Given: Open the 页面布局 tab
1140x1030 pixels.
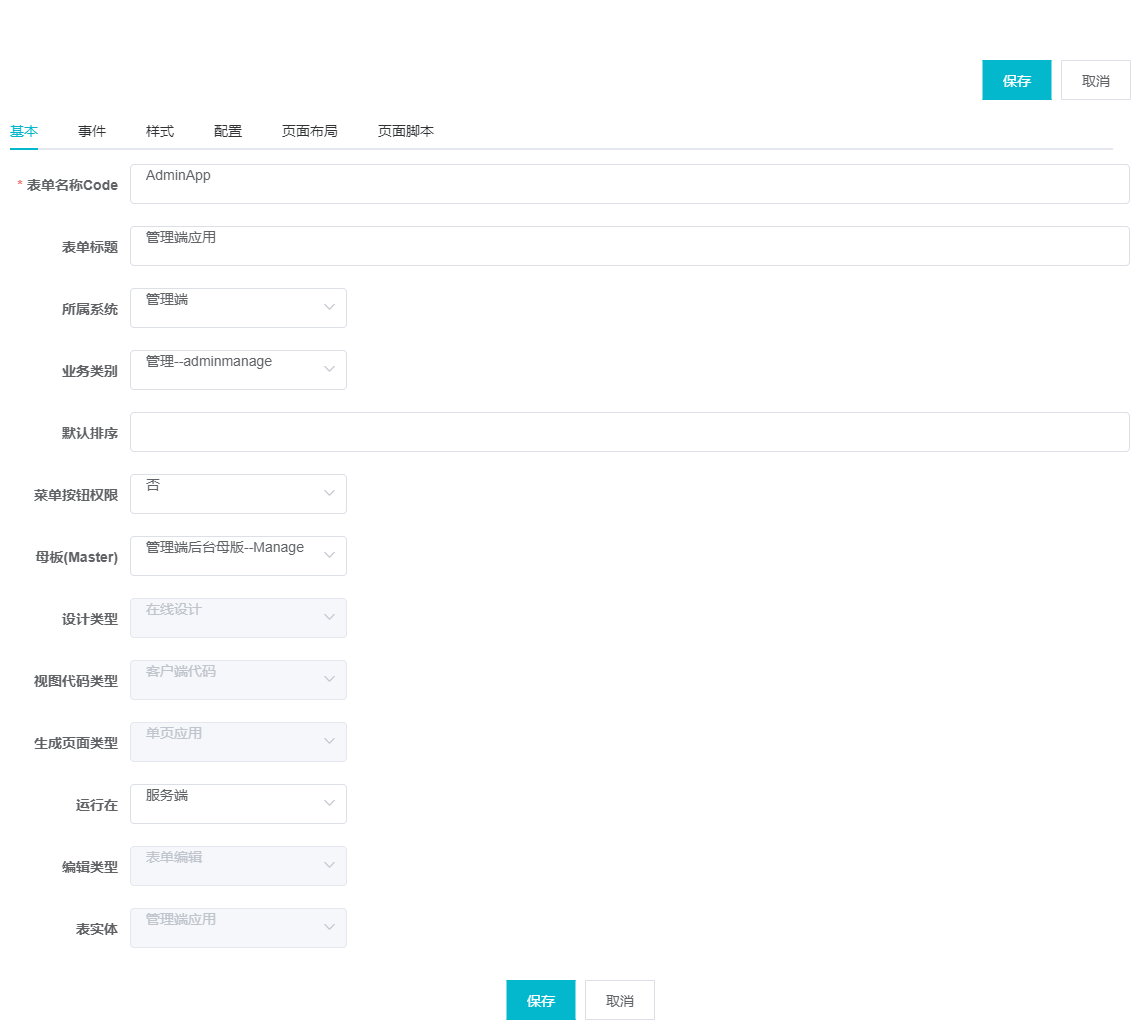Looking at the screenshot, I should tap(310, 132).
